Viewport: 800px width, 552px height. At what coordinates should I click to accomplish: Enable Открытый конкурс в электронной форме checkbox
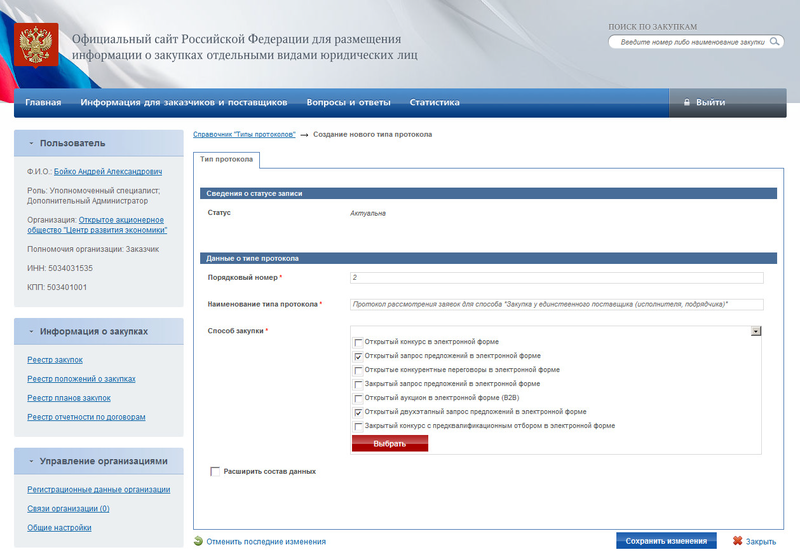click(x=359, y=342)
